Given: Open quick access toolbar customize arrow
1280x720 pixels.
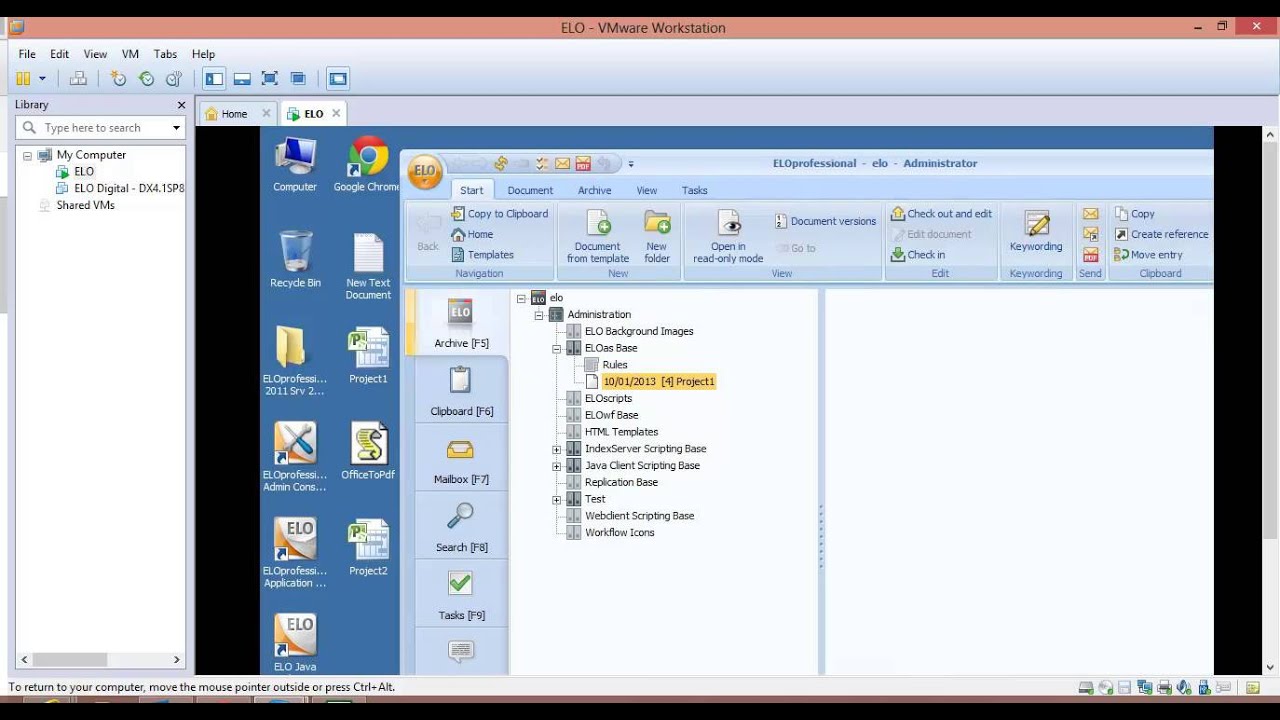Looking at the screenshot, I should [631, 164].
